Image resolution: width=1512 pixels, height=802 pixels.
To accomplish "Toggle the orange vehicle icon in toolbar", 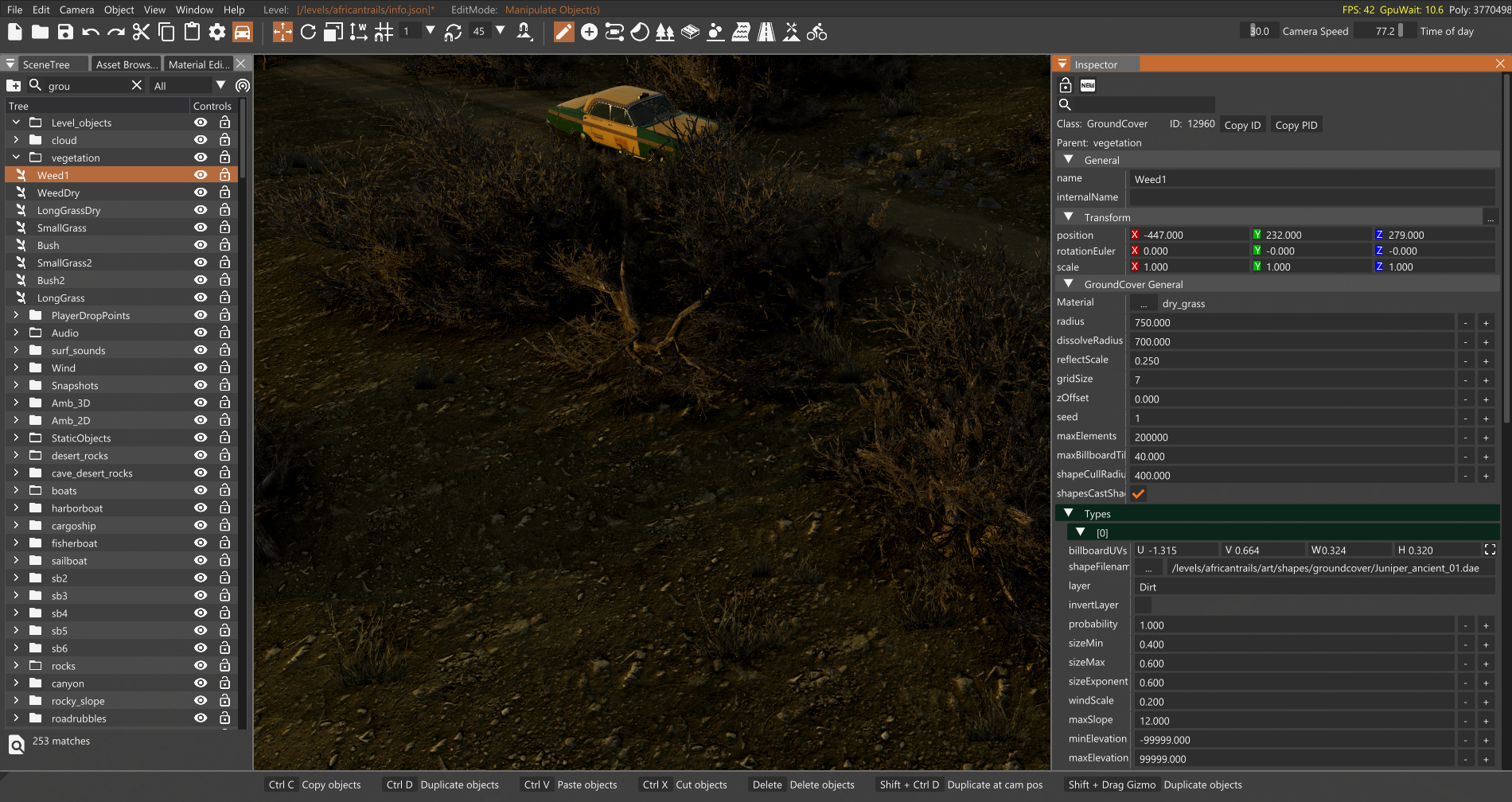I will pyautogui.click(x=243, y=32).
